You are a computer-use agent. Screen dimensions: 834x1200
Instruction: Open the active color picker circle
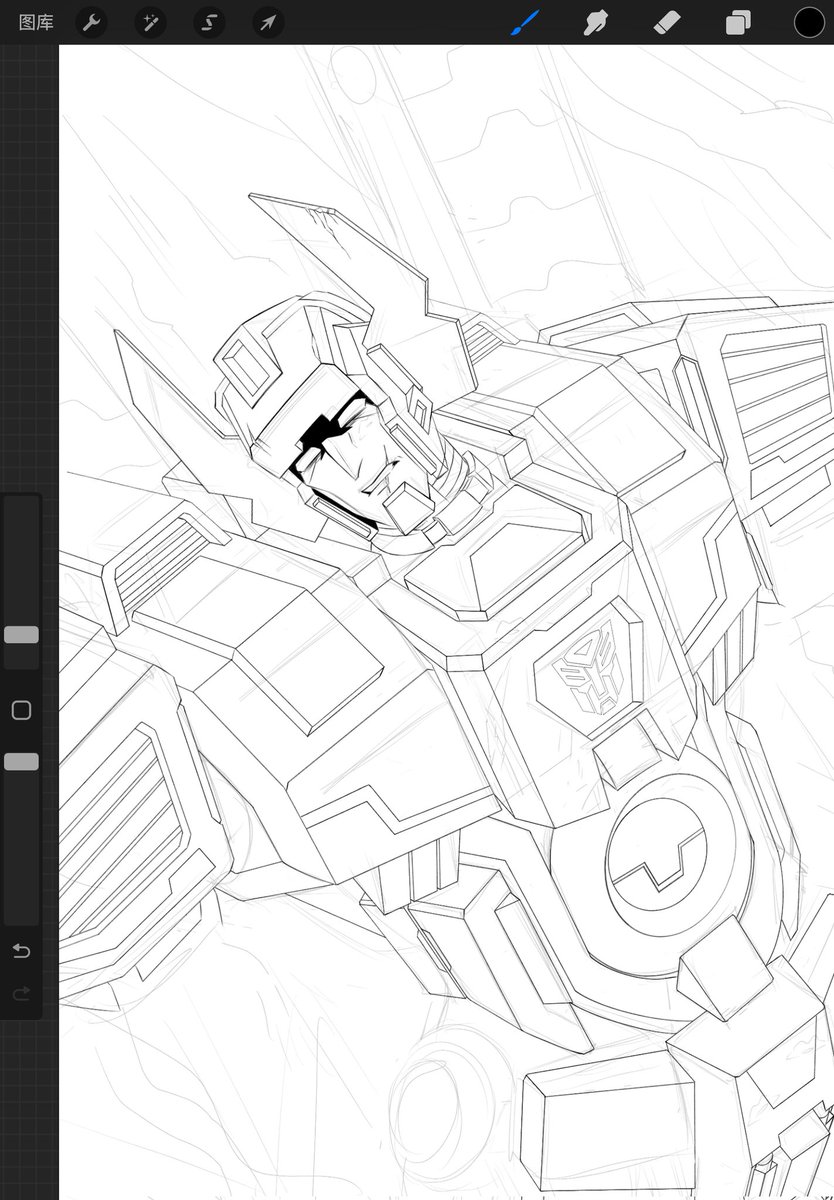tap(809, 22)
